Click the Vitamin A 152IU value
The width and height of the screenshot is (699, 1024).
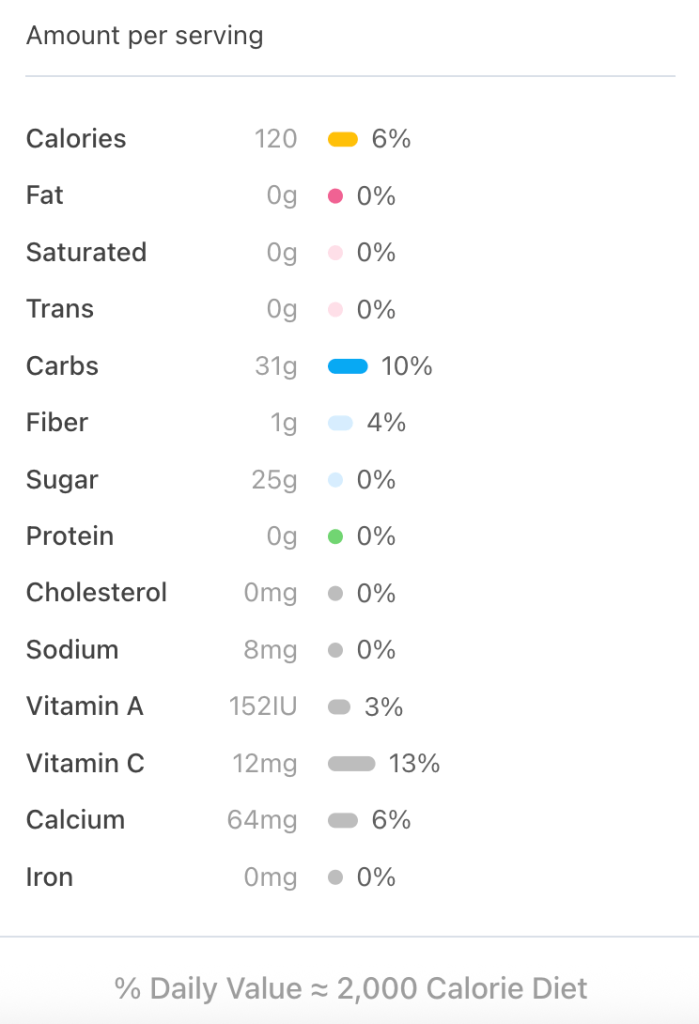(x=263, y=708)
